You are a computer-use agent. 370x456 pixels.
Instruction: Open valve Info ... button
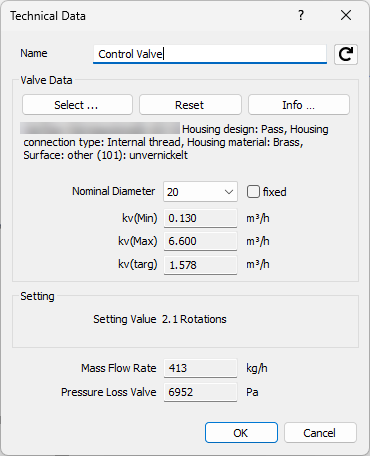299,105
